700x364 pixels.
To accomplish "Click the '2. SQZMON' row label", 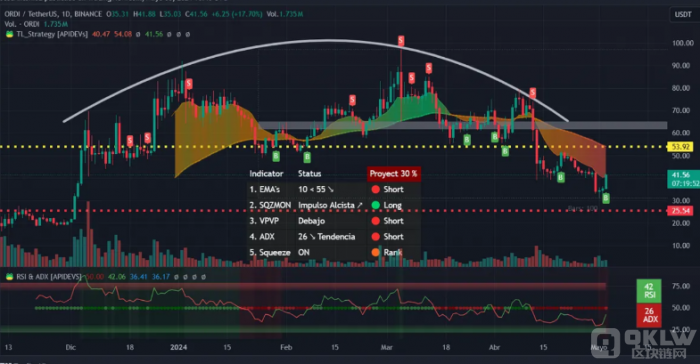I will (x=270, y=205).
